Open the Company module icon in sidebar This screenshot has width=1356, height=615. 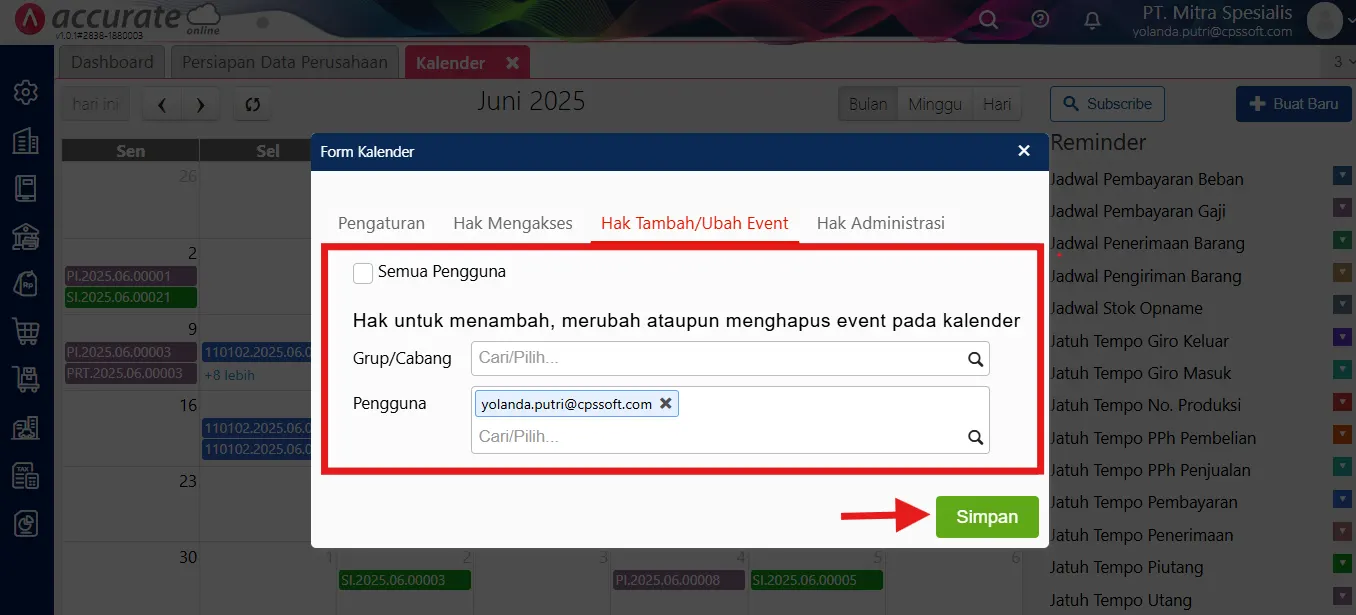(x=27, y=141)
